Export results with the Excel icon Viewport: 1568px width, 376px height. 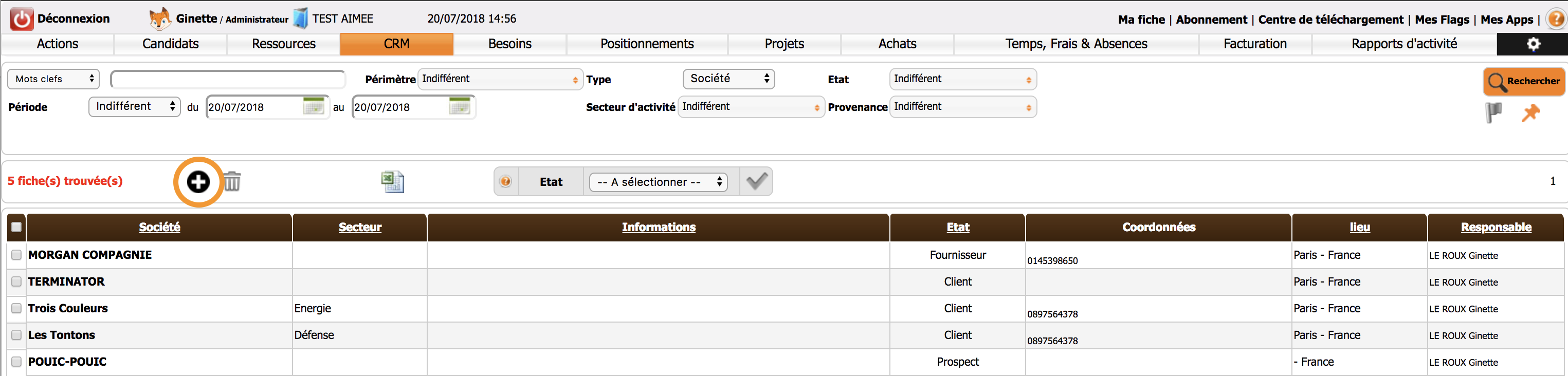coord(392,181)
